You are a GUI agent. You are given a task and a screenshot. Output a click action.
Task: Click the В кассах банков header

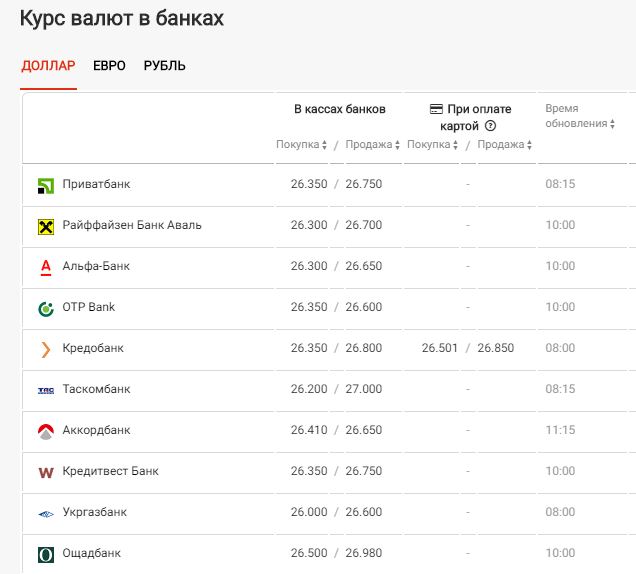click(x=340, y=109)
